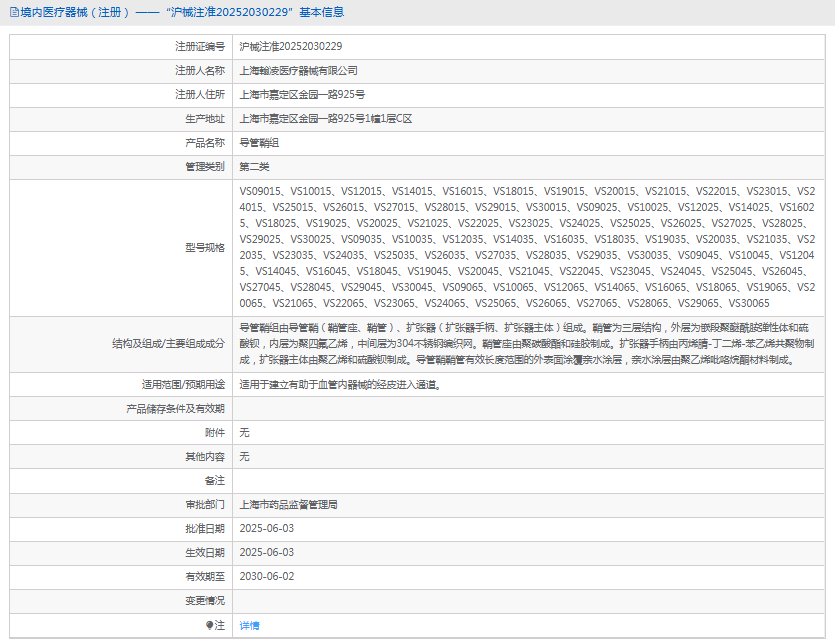Image resolution: width=835 pixels, height=644 pixels.
Task: Click the 变更情况 label
Action: (x=205, y=600)
